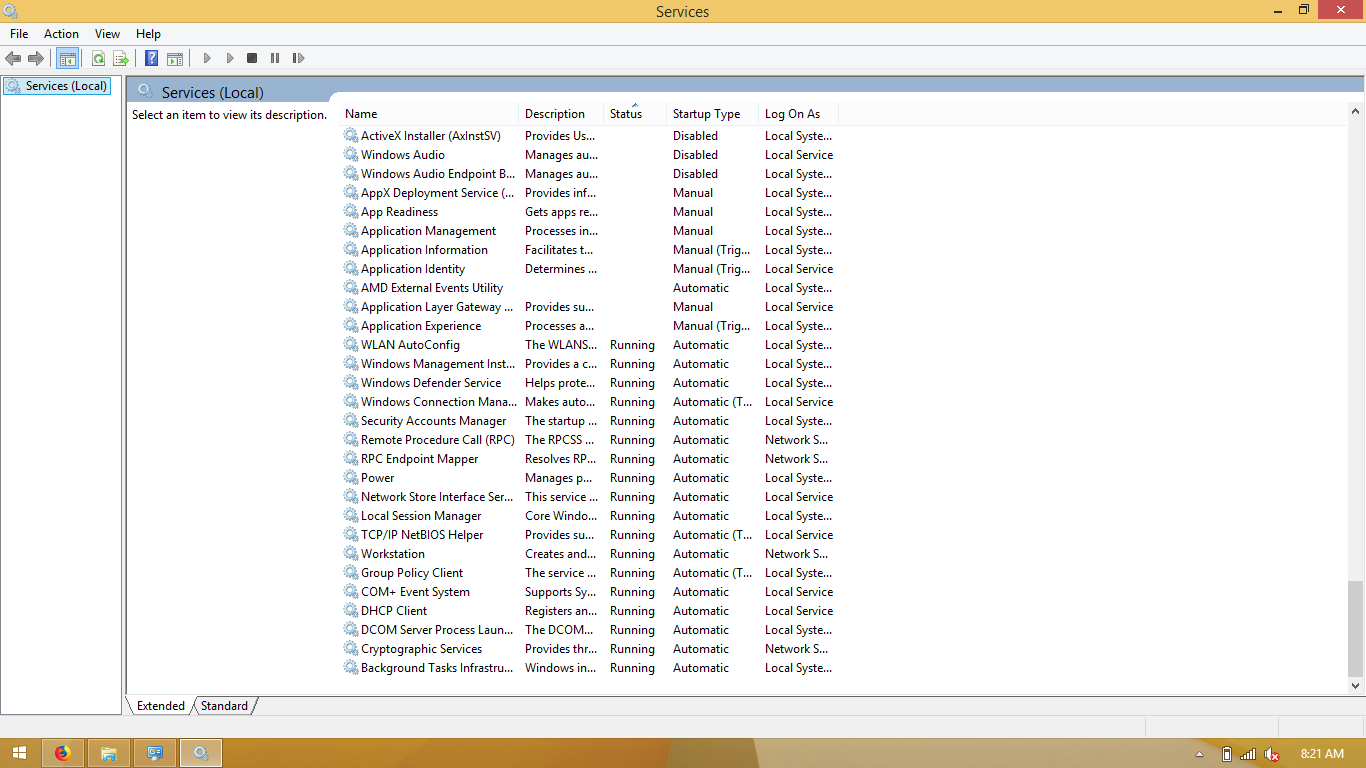
Task: Click the Stop Service square icon
Action: point(252,59)
